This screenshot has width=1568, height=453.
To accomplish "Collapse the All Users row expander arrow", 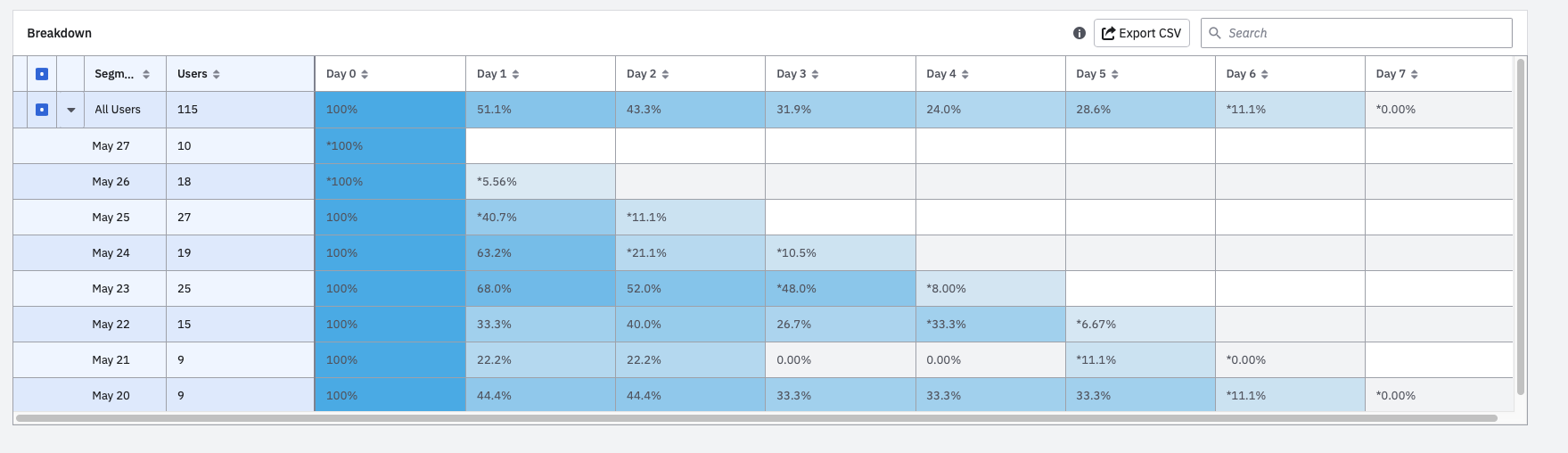I will click(71, 110).
